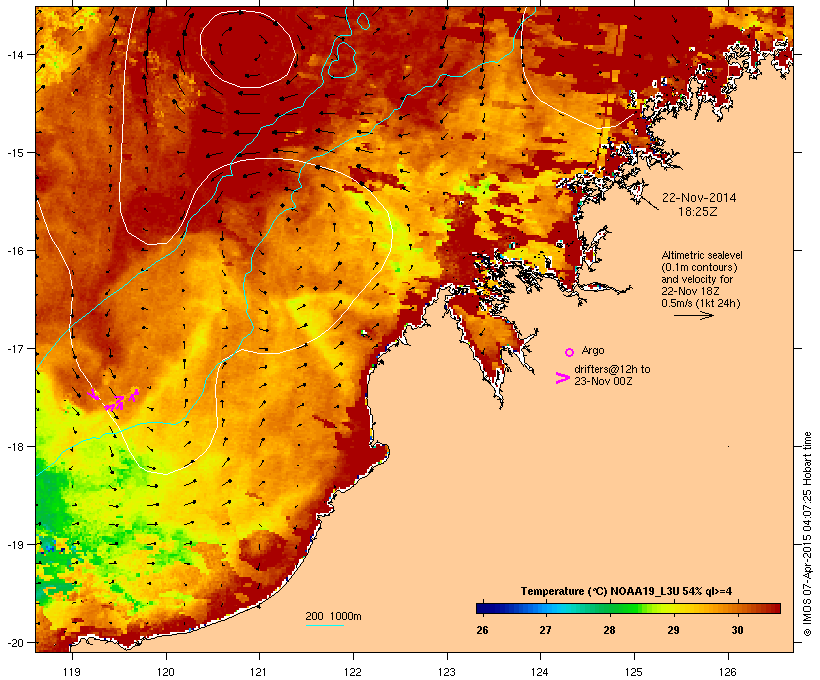The image size is (820, 680).
Task: Click the magenta Argo circle legend symbol
Action: pyautogui.click(x=570, y=352)
